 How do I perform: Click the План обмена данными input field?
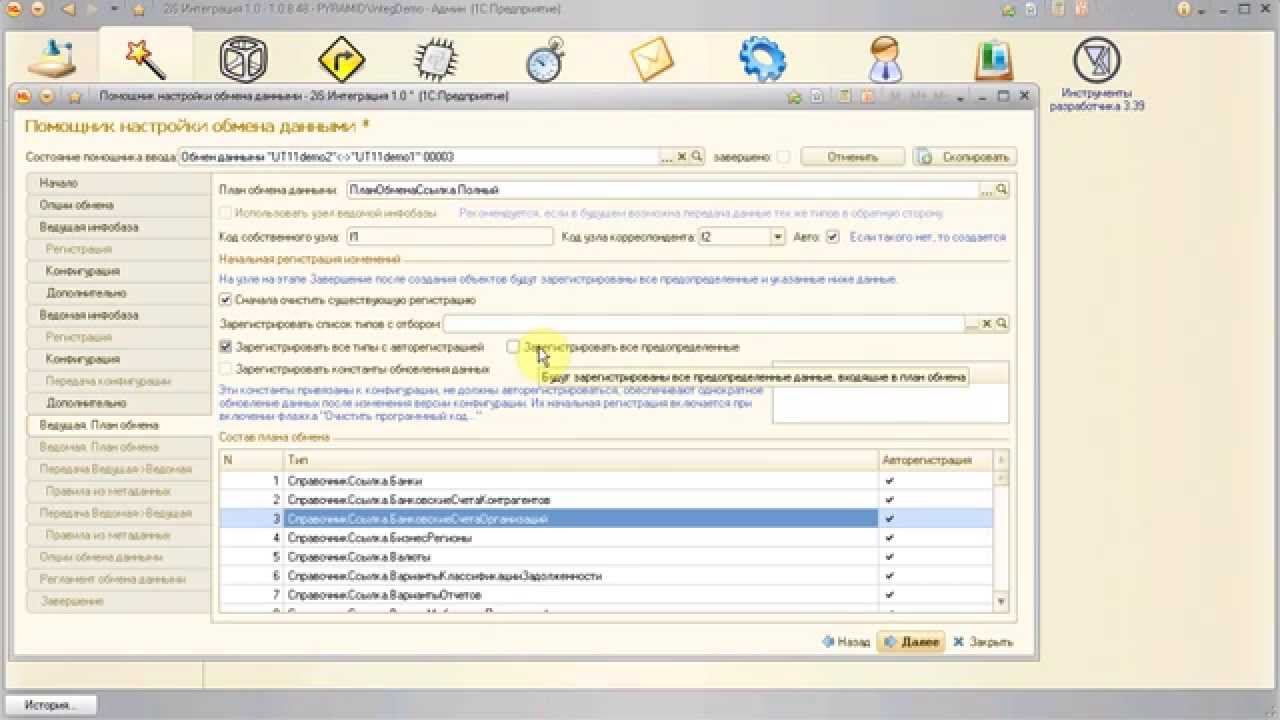coord(662,189)
